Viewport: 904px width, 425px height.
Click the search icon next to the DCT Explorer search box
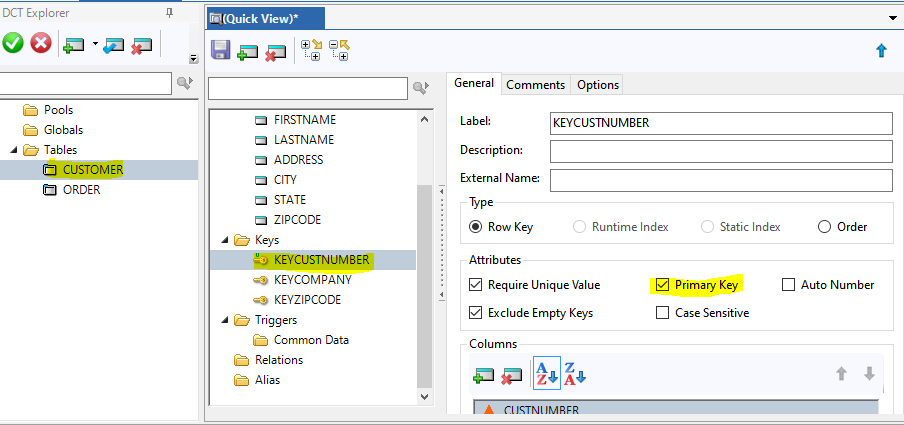[x=184, y=83]
